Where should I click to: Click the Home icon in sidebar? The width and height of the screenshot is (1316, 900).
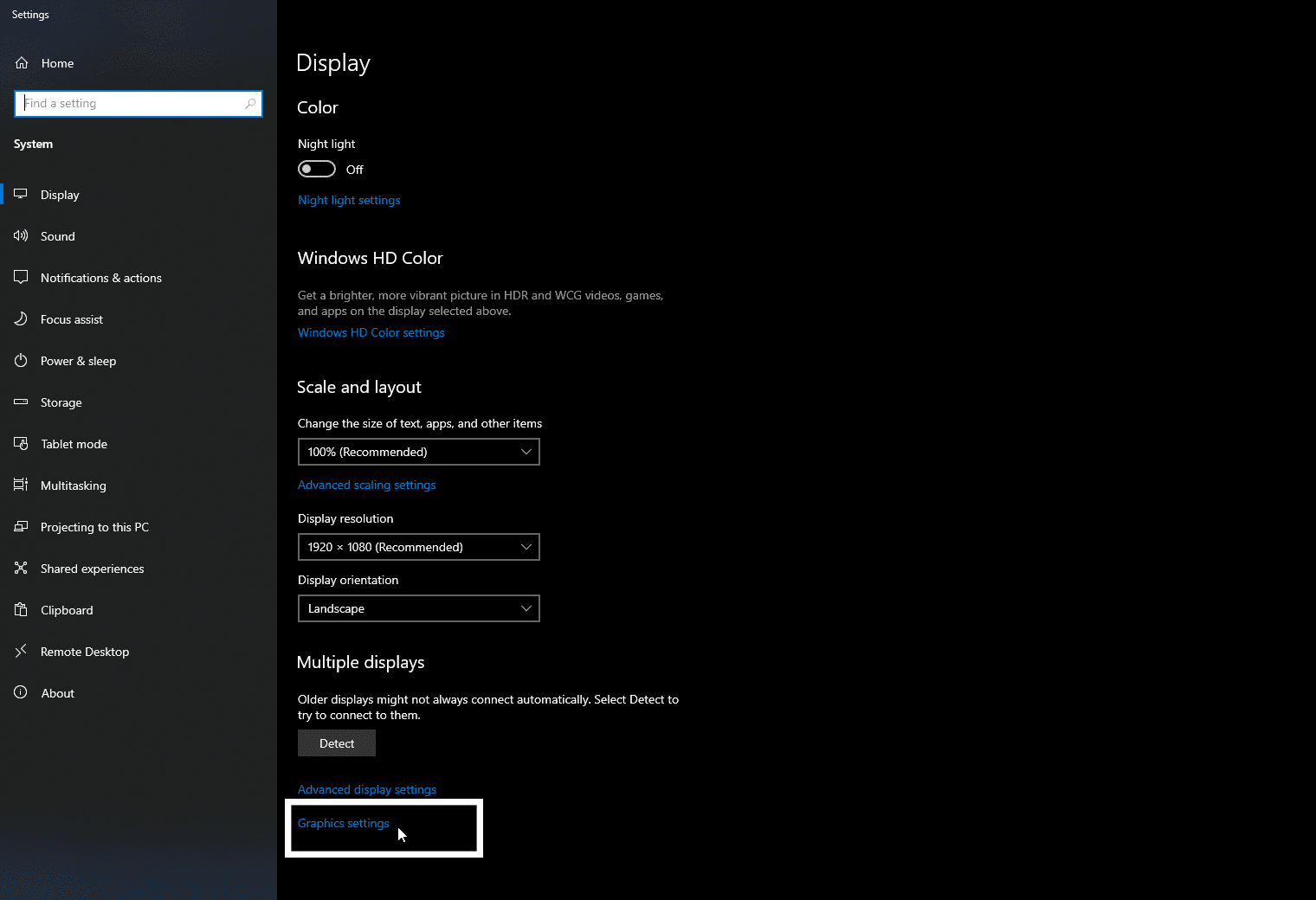[x=22, y=63]
